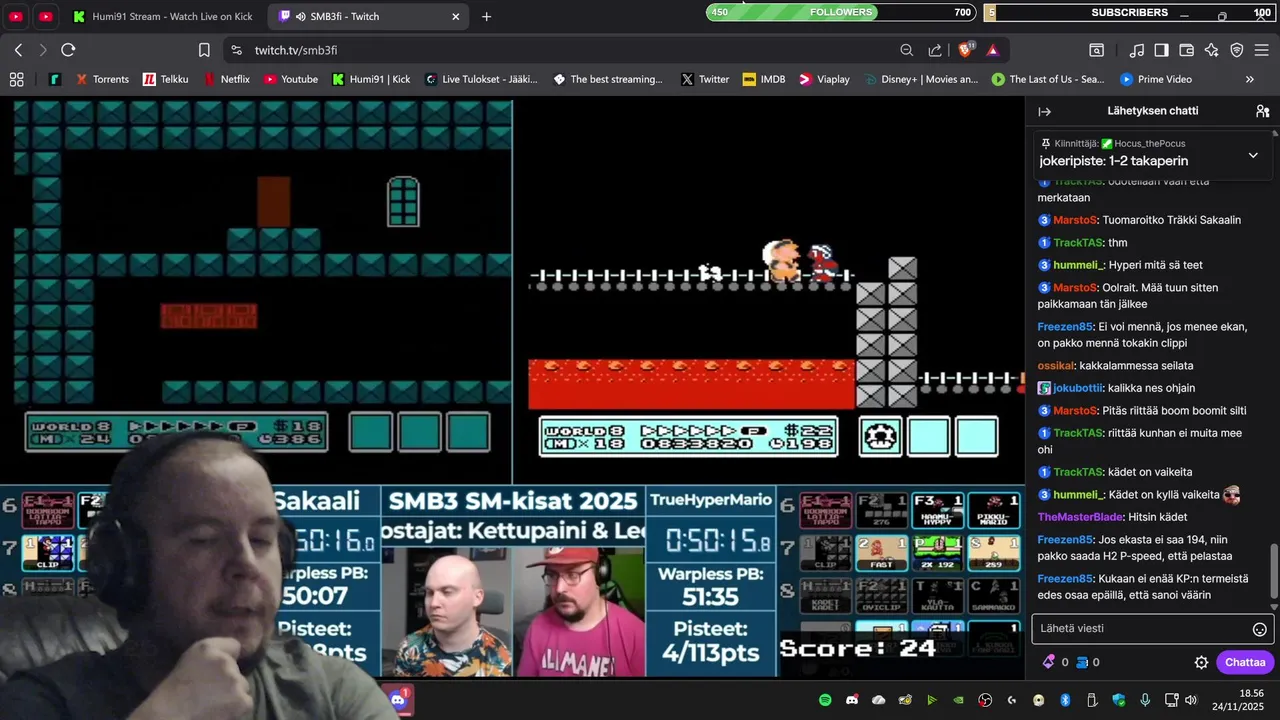Open tab search button
1280x720 pixels.
pyautogui.click(x=1097, y=50)
